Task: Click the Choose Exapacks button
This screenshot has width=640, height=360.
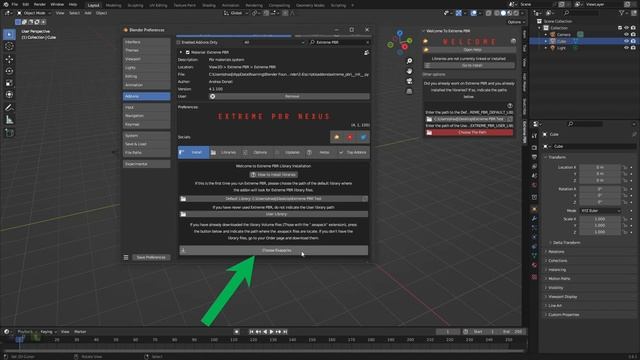Action: coord(274,250)
